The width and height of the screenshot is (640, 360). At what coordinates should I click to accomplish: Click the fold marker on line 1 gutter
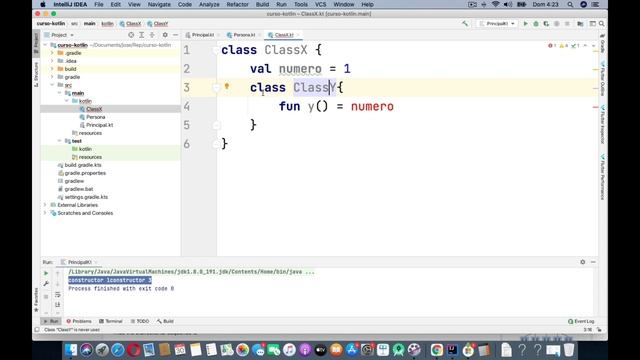point(216,51)
